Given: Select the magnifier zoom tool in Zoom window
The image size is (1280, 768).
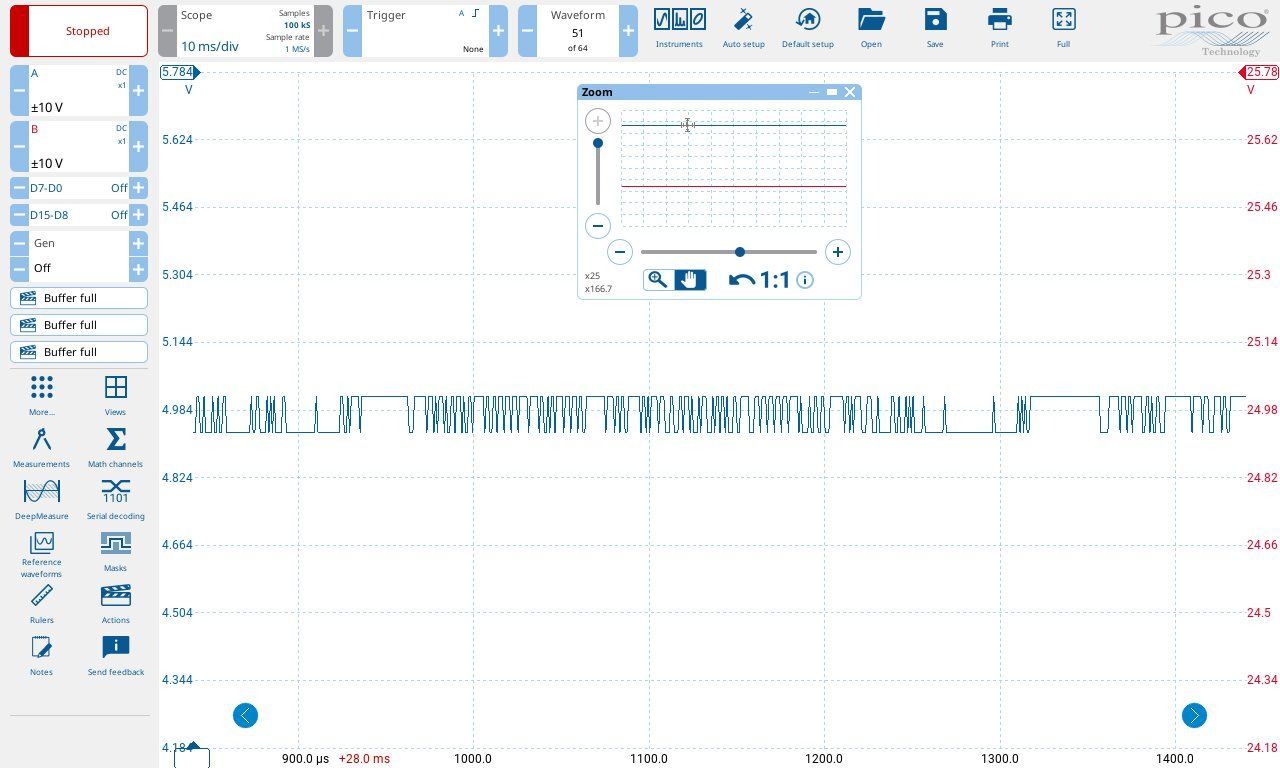Looking at the screenshot, I should tap(658, 280).
